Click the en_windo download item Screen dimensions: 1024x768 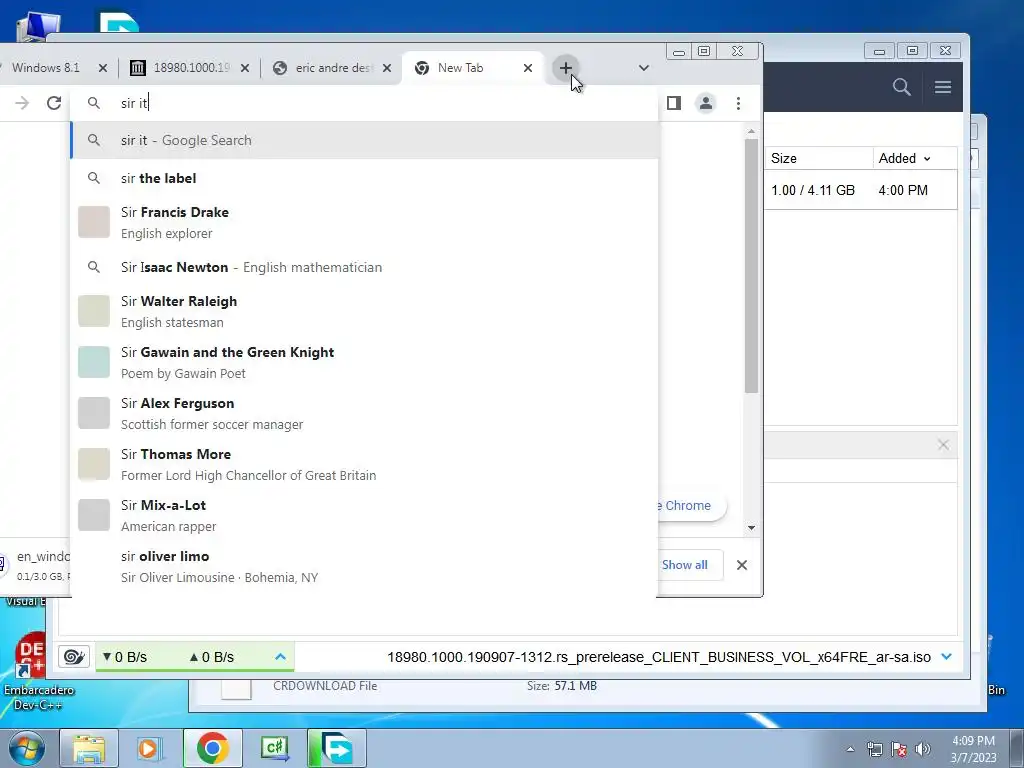tap(37, 566)
